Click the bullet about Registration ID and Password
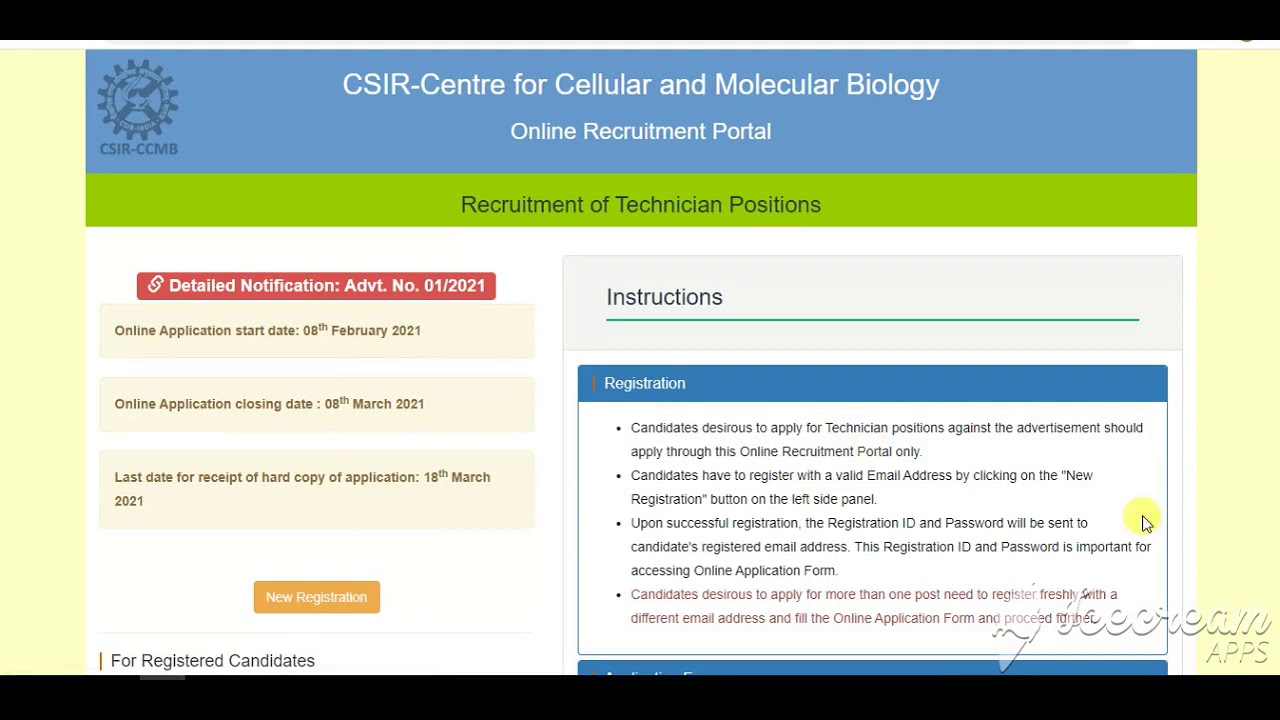Image resolution: width=1280 pixels, height=720 pixels. tap(890, 546)
